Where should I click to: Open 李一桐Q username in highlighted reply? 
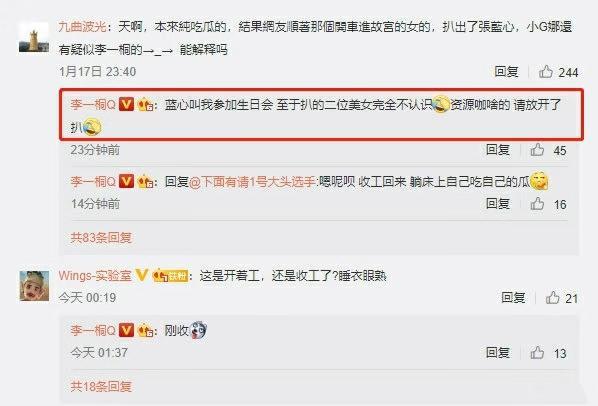tap(93, 104)
